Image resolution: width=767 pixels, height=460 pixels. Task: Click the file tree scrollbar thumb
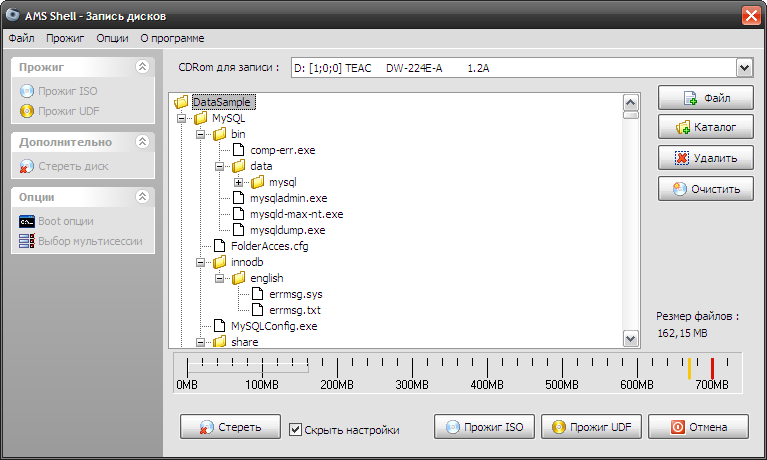[x=631, y=115]
